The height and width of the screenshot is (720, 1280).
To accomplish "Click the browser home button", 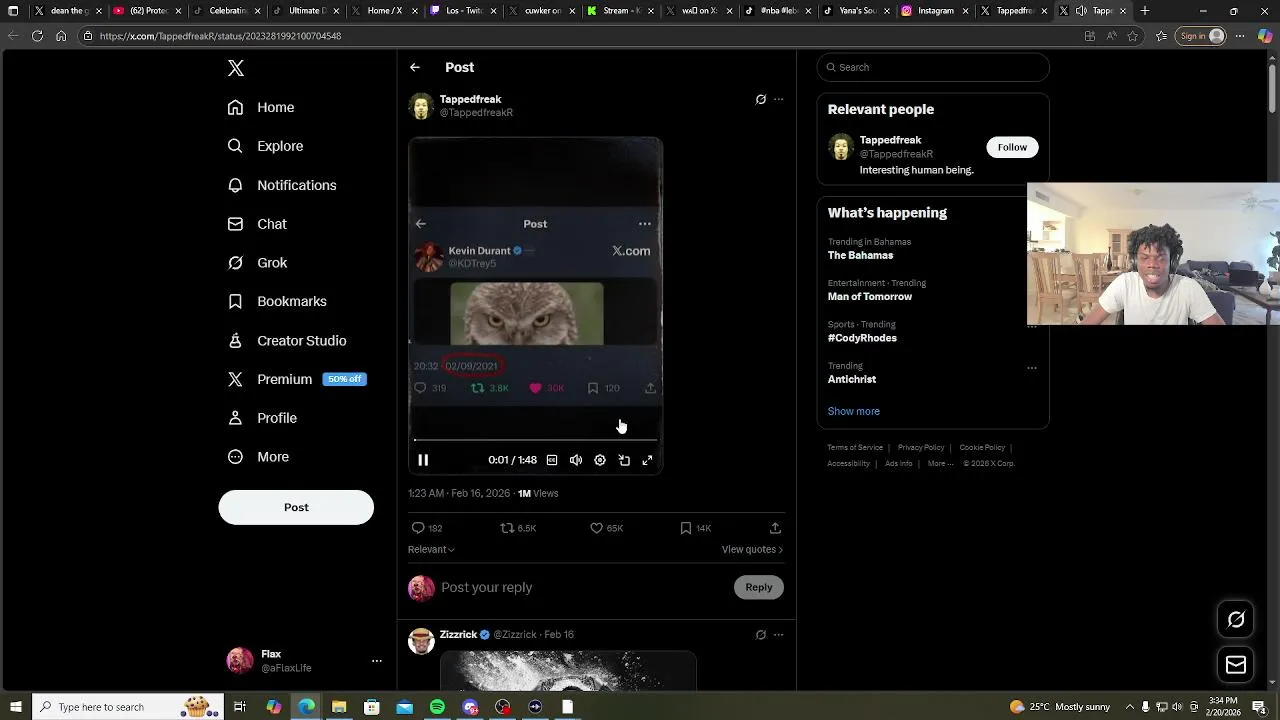I will [61, 36].
